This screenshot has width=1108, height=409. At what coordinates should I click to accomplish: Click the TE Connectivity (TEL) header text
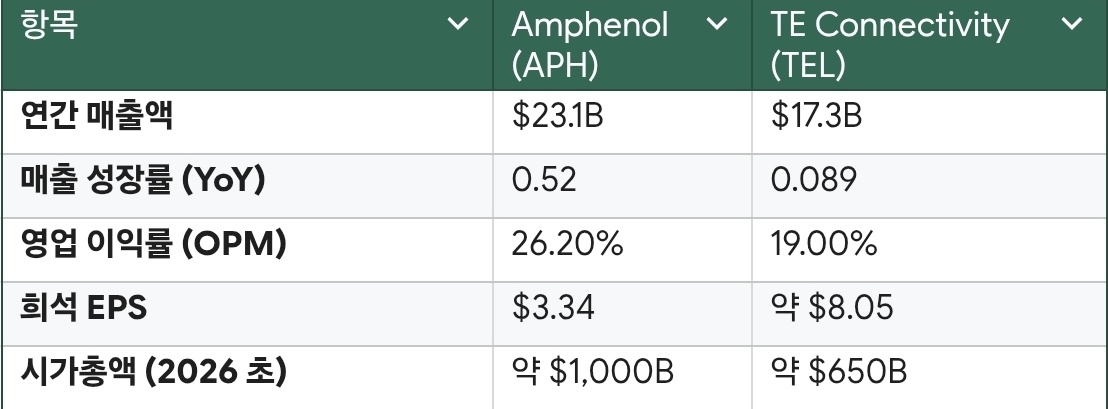pyautogui.click(x=890, y=45)
